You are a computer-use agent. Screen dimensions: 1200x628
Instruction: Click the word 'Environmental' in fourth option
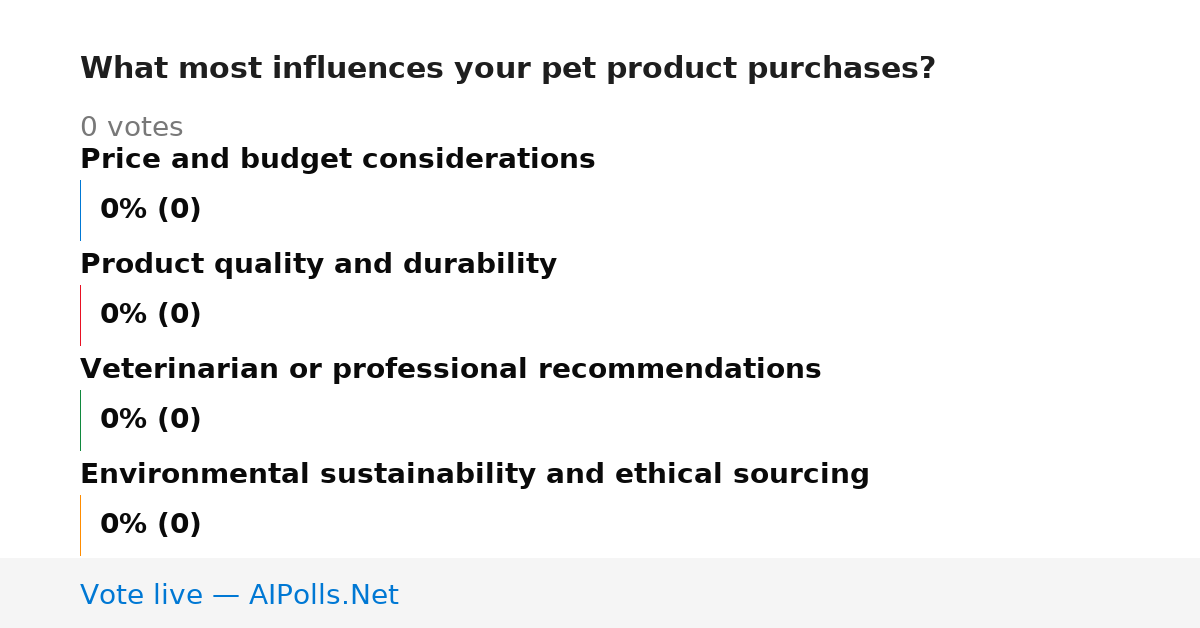195,475
